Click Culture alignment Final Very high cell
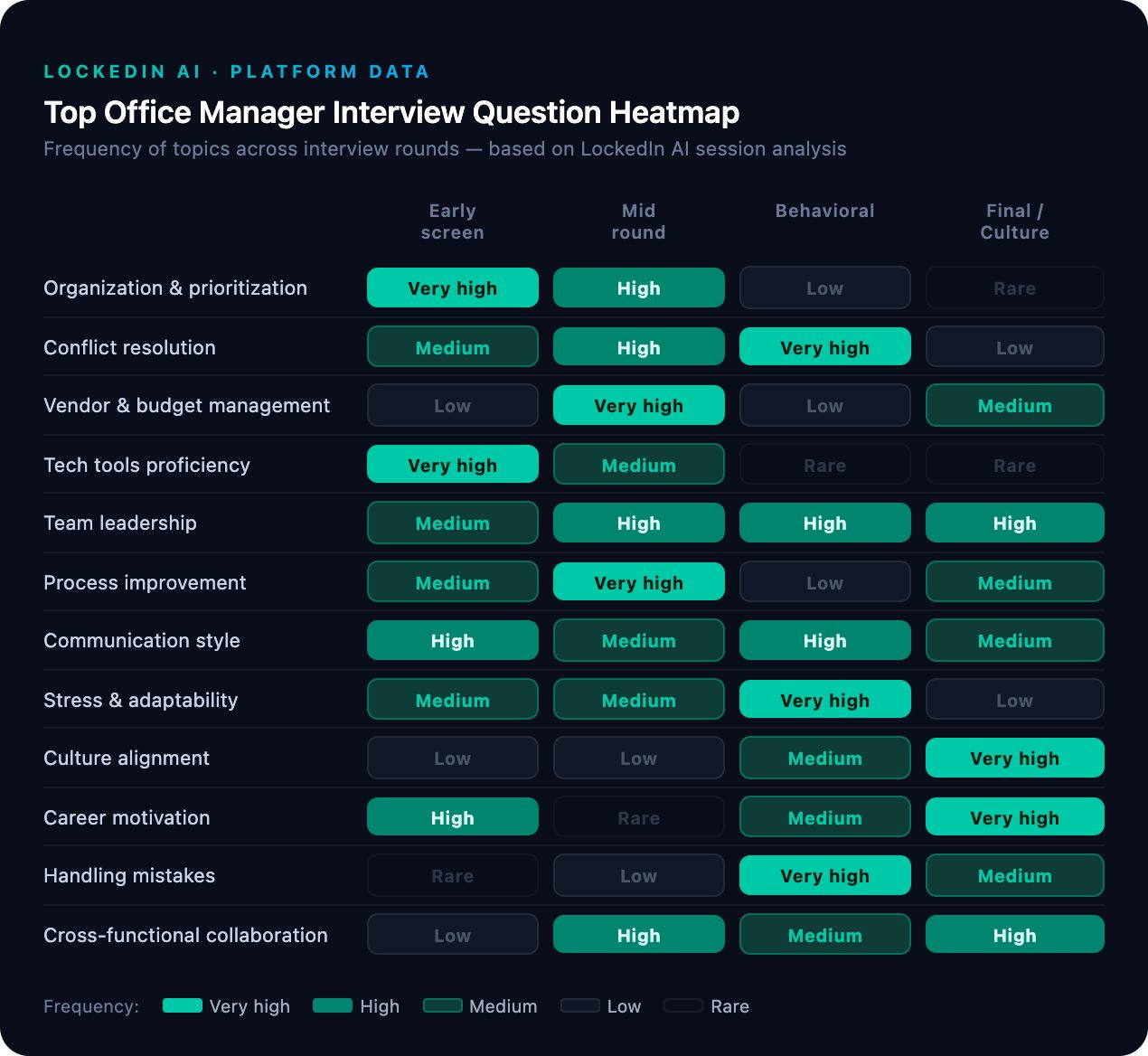The width and height of the screenshot is (1148, 1056). (1015, 758)
